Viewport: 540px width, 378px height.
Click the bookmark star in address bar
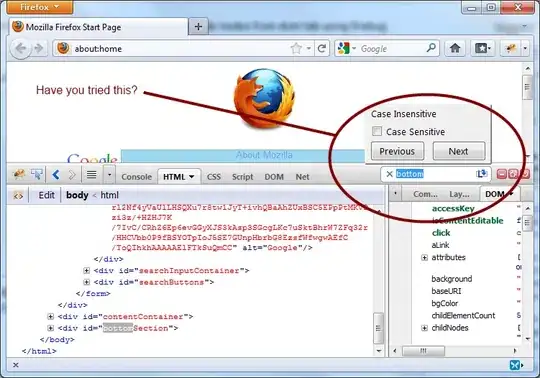click(296, 49)
